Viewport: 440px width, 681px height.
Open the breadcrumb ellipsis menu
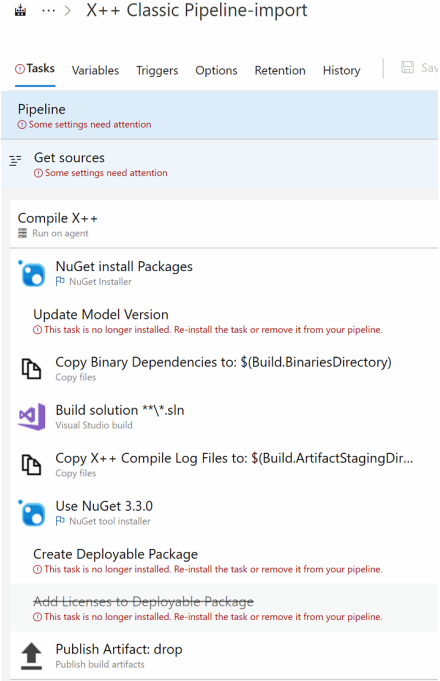[x=48, y=11]
